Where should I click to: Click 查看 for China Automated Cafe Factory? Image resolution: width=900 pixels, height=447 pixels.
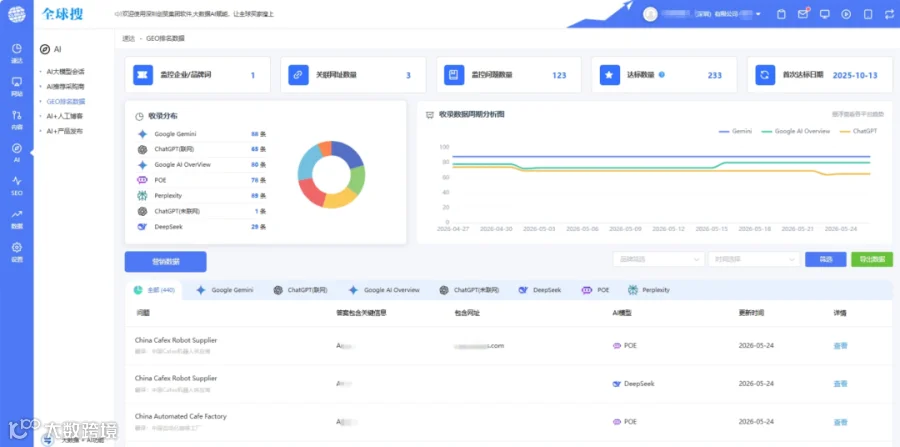(840, 422)
